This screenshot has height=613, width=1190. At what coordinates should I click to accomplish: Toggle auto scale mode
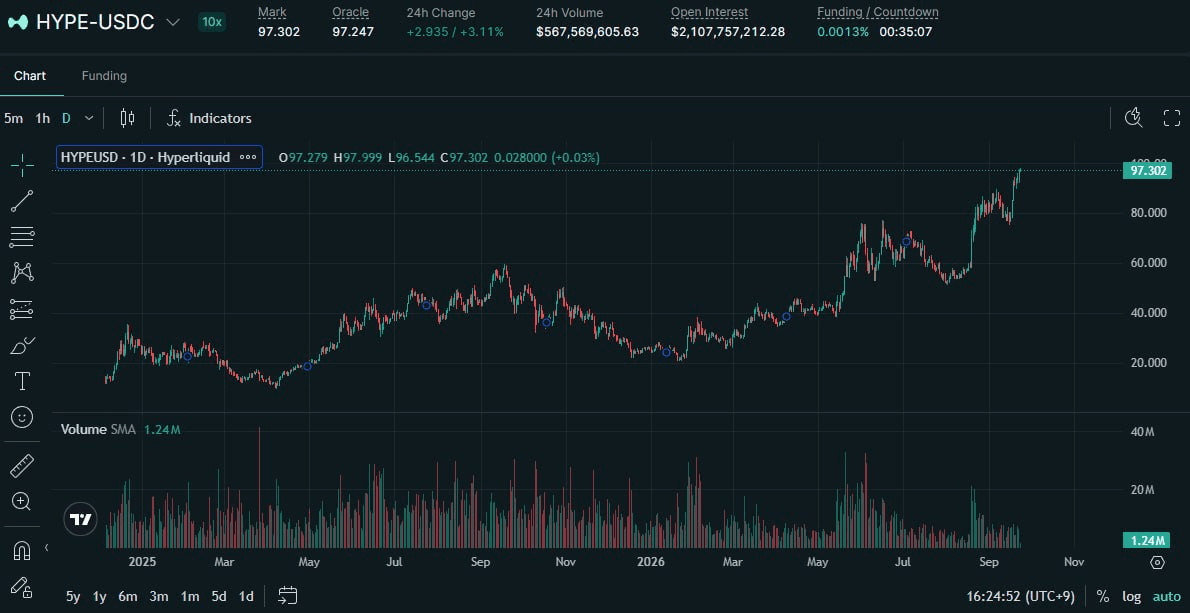tap(1167, 596)
